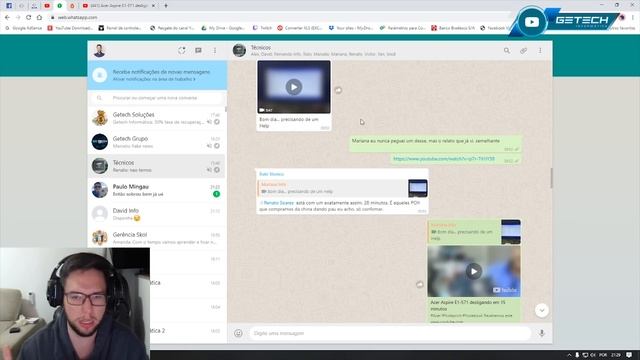Go to browser home page
This screenshot has width=640, height=360.
point(39,18)
